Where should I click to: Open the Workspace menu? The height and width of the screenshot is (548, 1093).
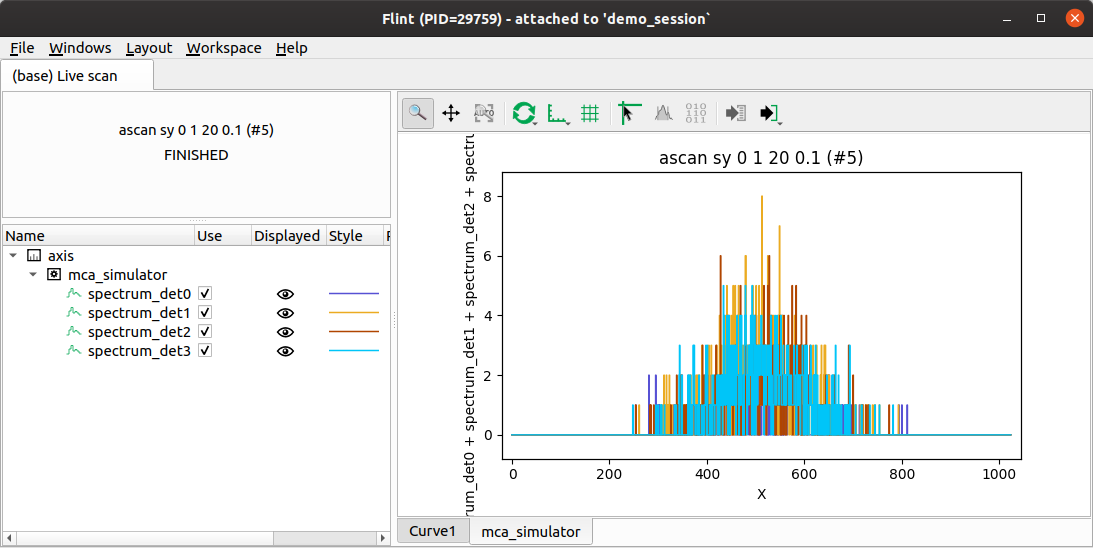pos(224,48)
